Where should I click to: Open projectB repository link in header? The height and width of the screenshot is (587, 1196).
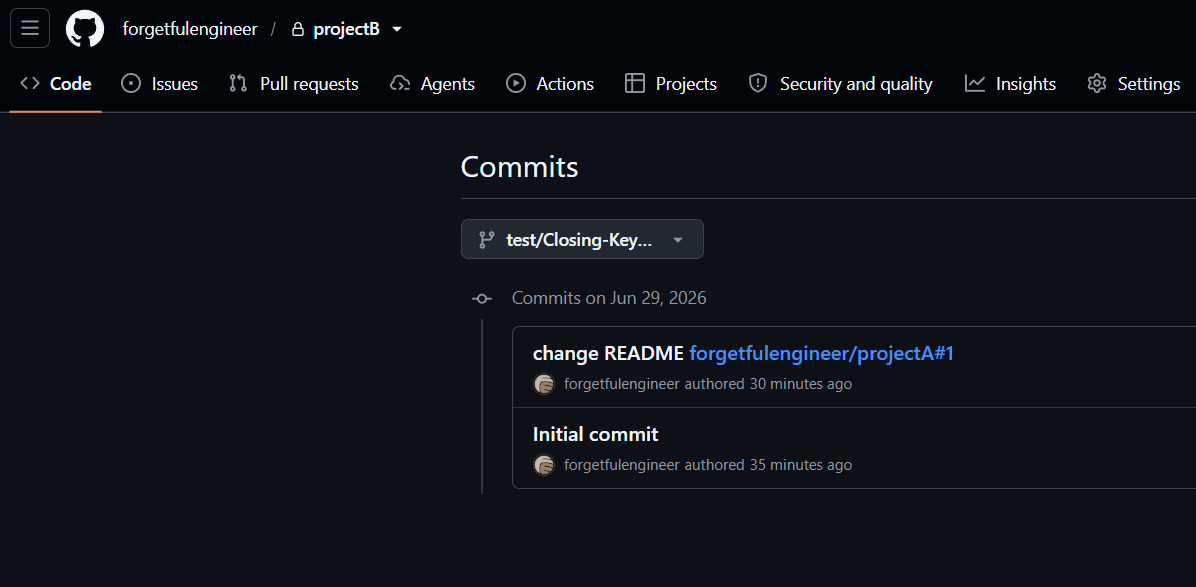click(x=346, y=29)
